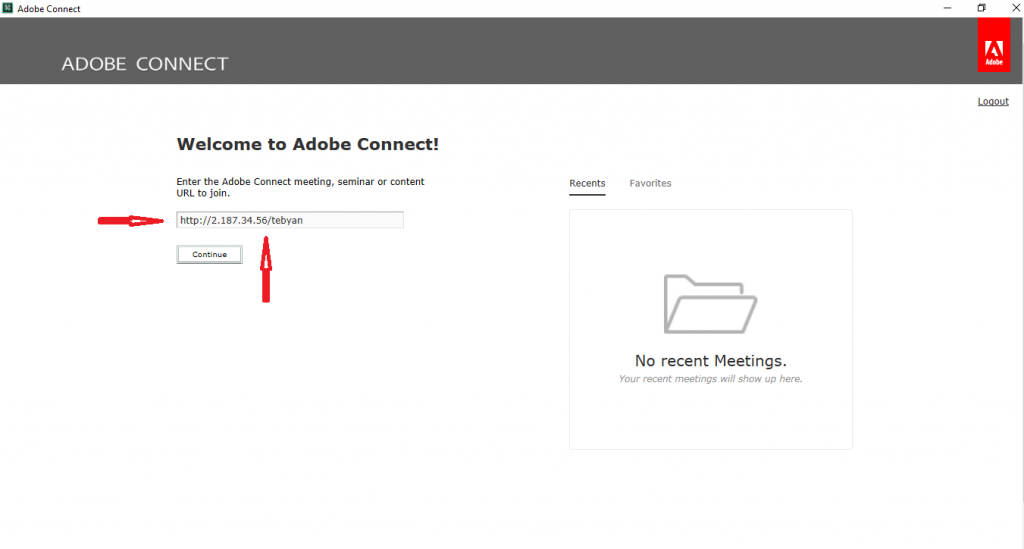Click the red Adobe logo in header

pos(993,45)
